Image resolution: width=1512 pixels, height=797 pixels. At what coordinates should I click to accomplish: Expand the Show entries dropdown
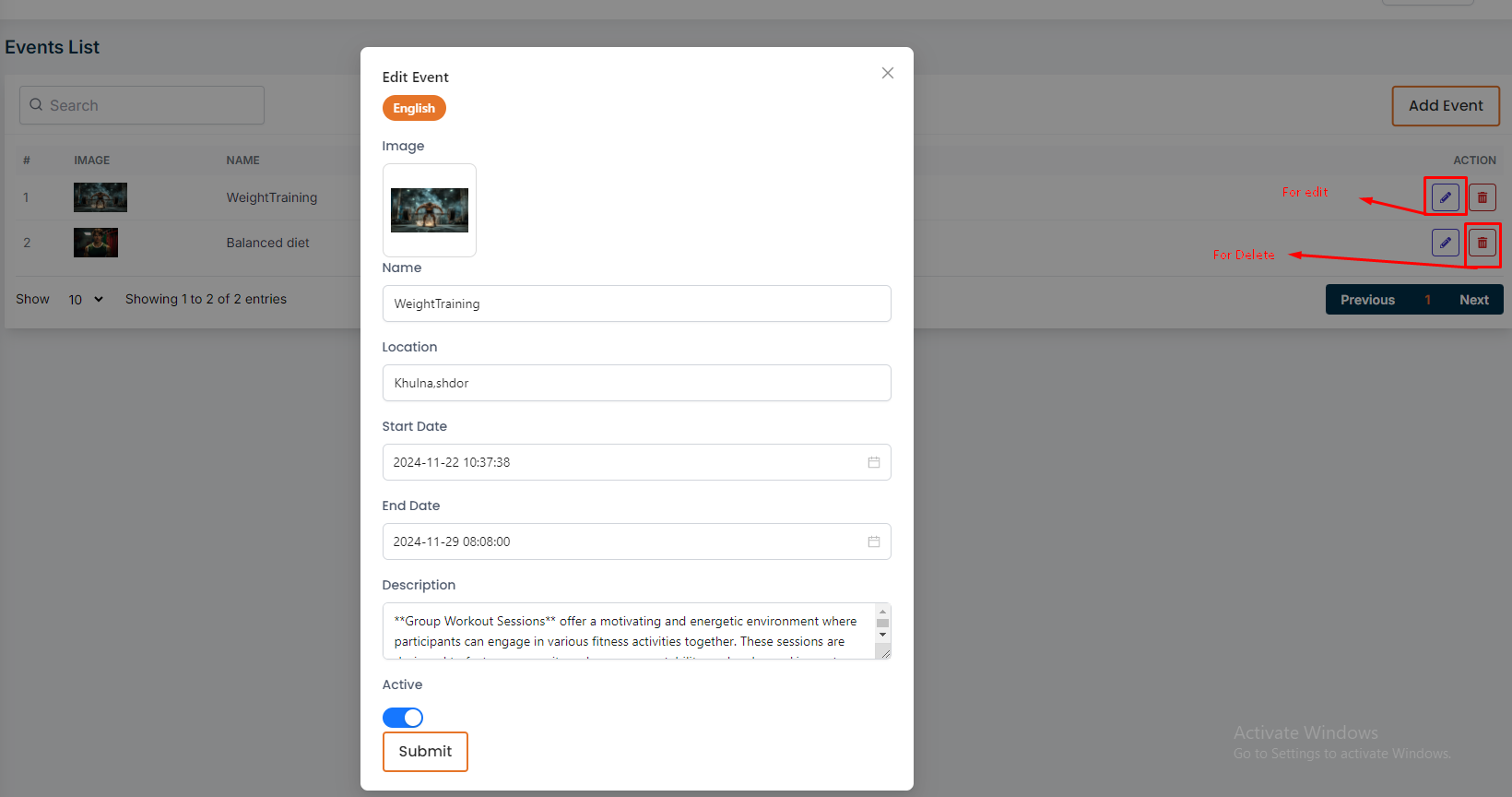(x=86, y=300)
